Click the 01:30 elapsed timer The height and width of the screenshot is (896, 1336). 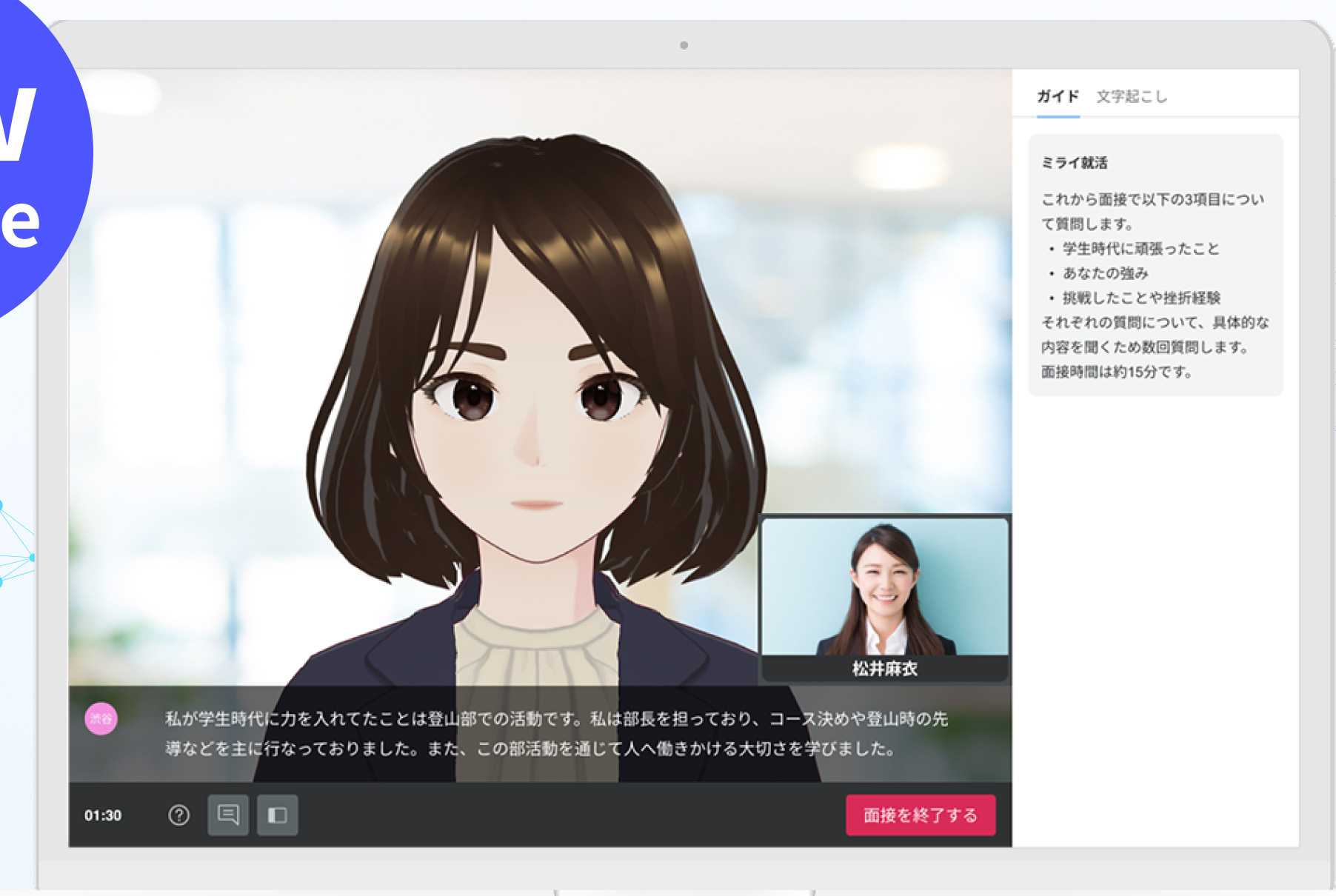(103, 815)
